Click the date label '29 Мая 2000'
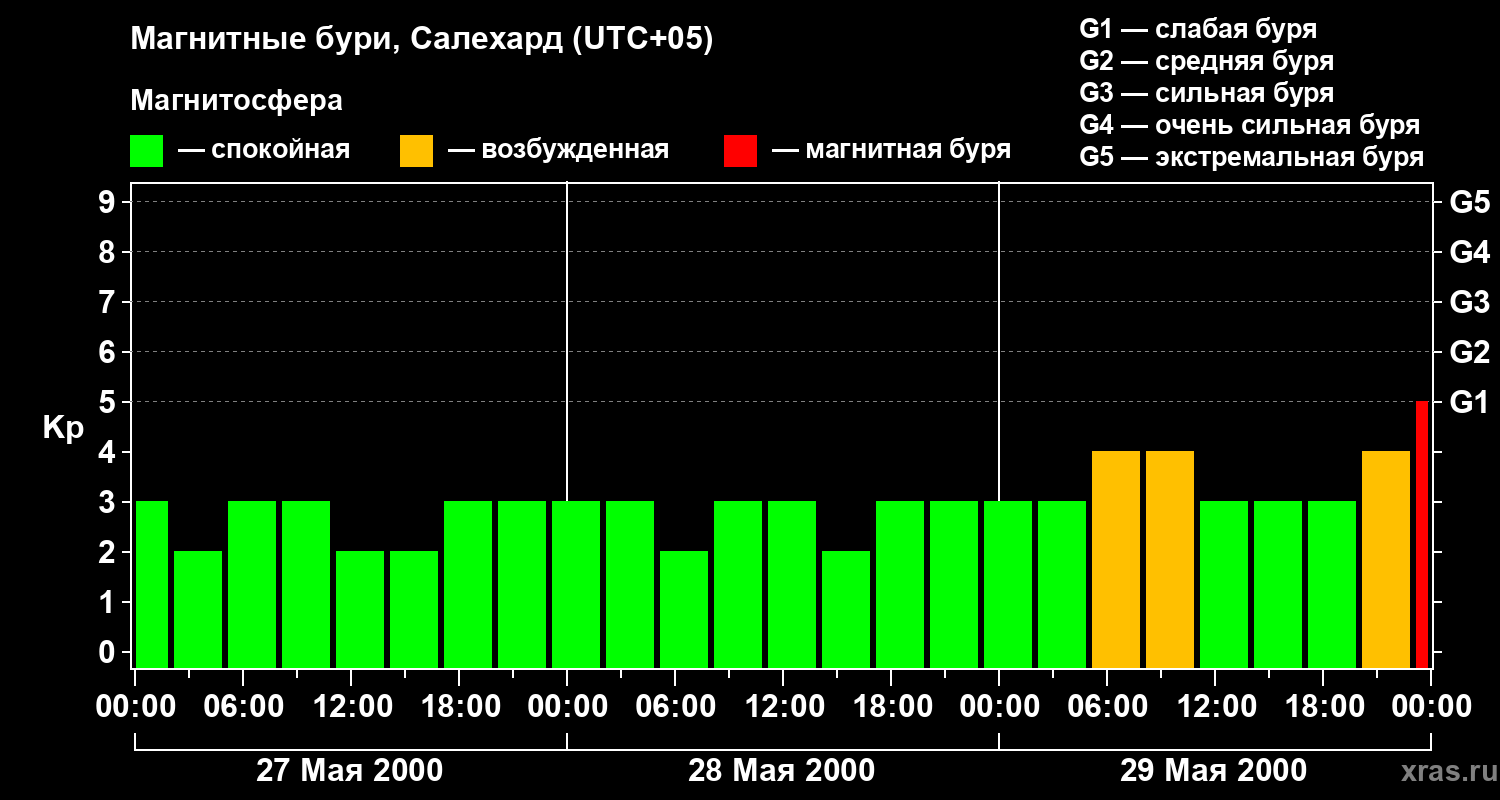The width and height of the screenshot is (1500, 800). 1213,770
